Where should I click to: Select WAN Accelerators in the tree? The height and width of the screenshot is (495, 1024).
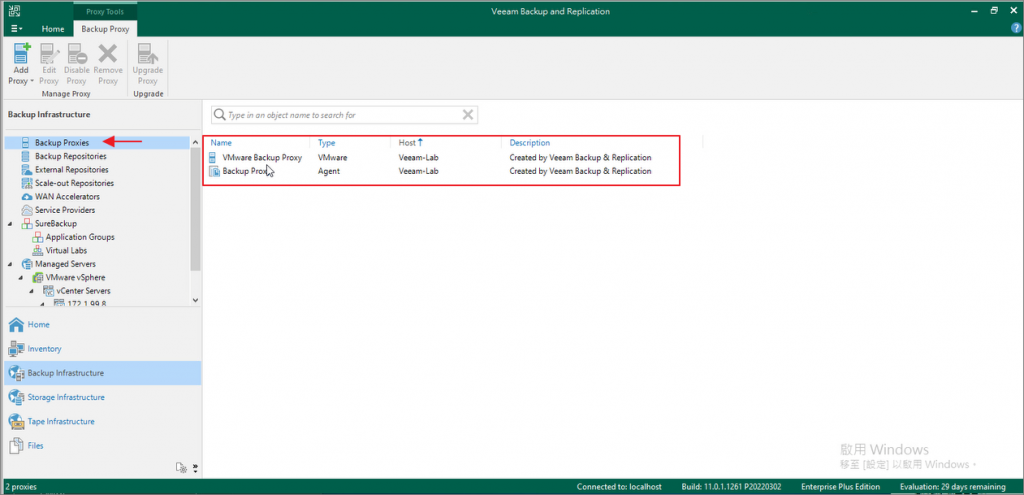[67, 197]
